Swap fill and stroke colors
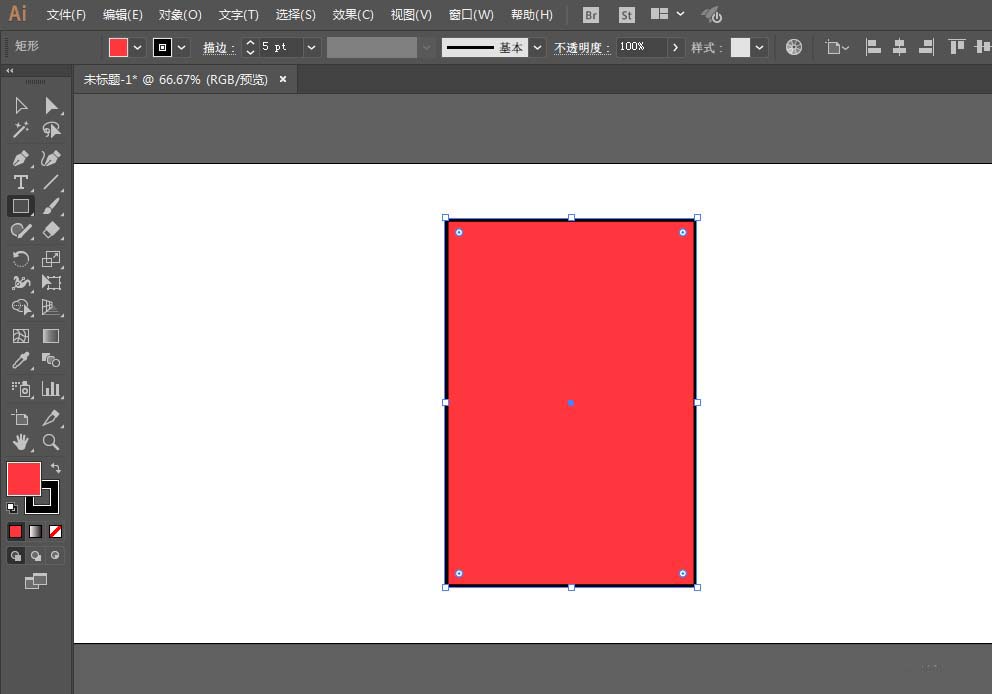Viewport: 992px width, 694px height. pos(56,468)
